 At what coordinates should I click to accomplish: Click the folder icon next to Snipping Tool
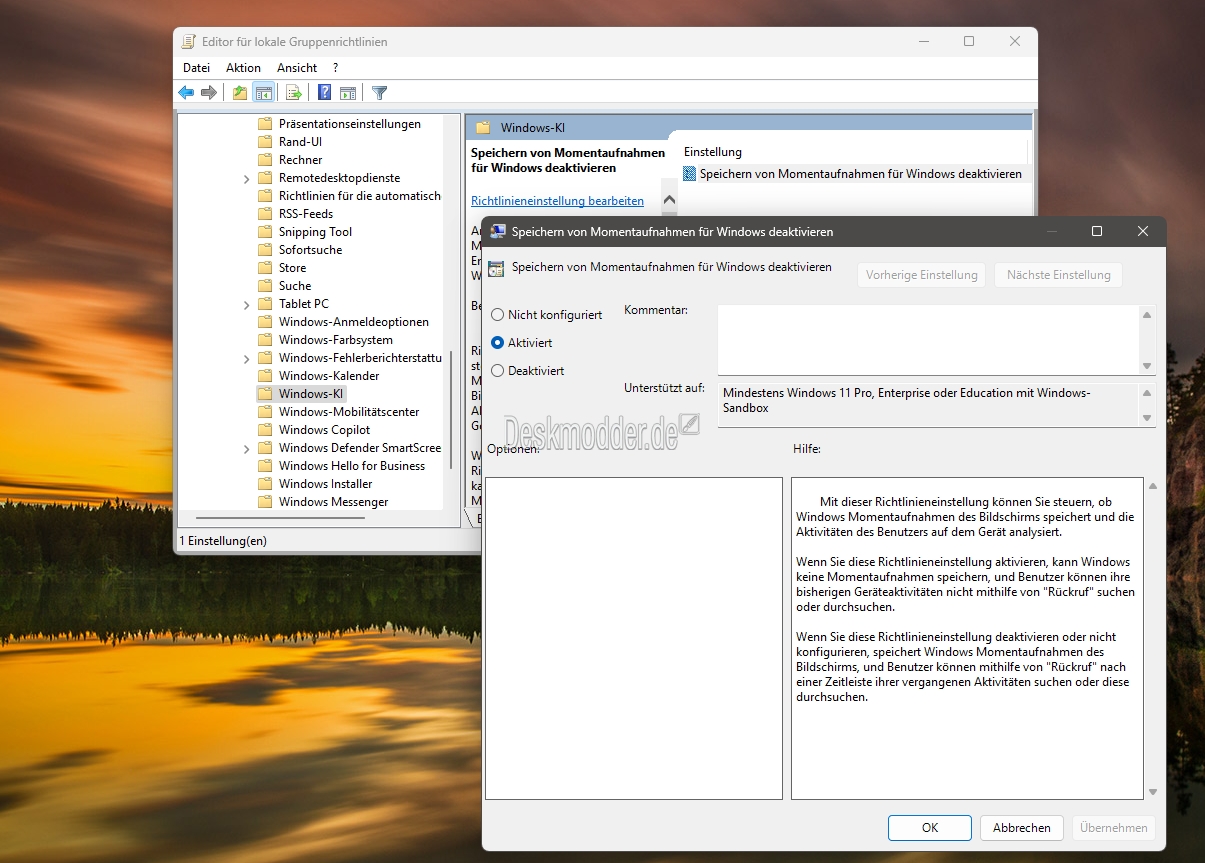tap(265, 232)
